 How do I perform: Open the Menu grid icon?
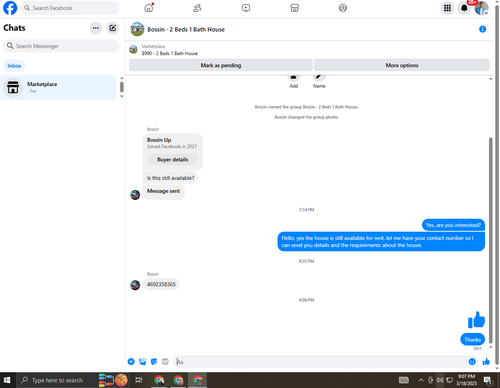[447, 8]
